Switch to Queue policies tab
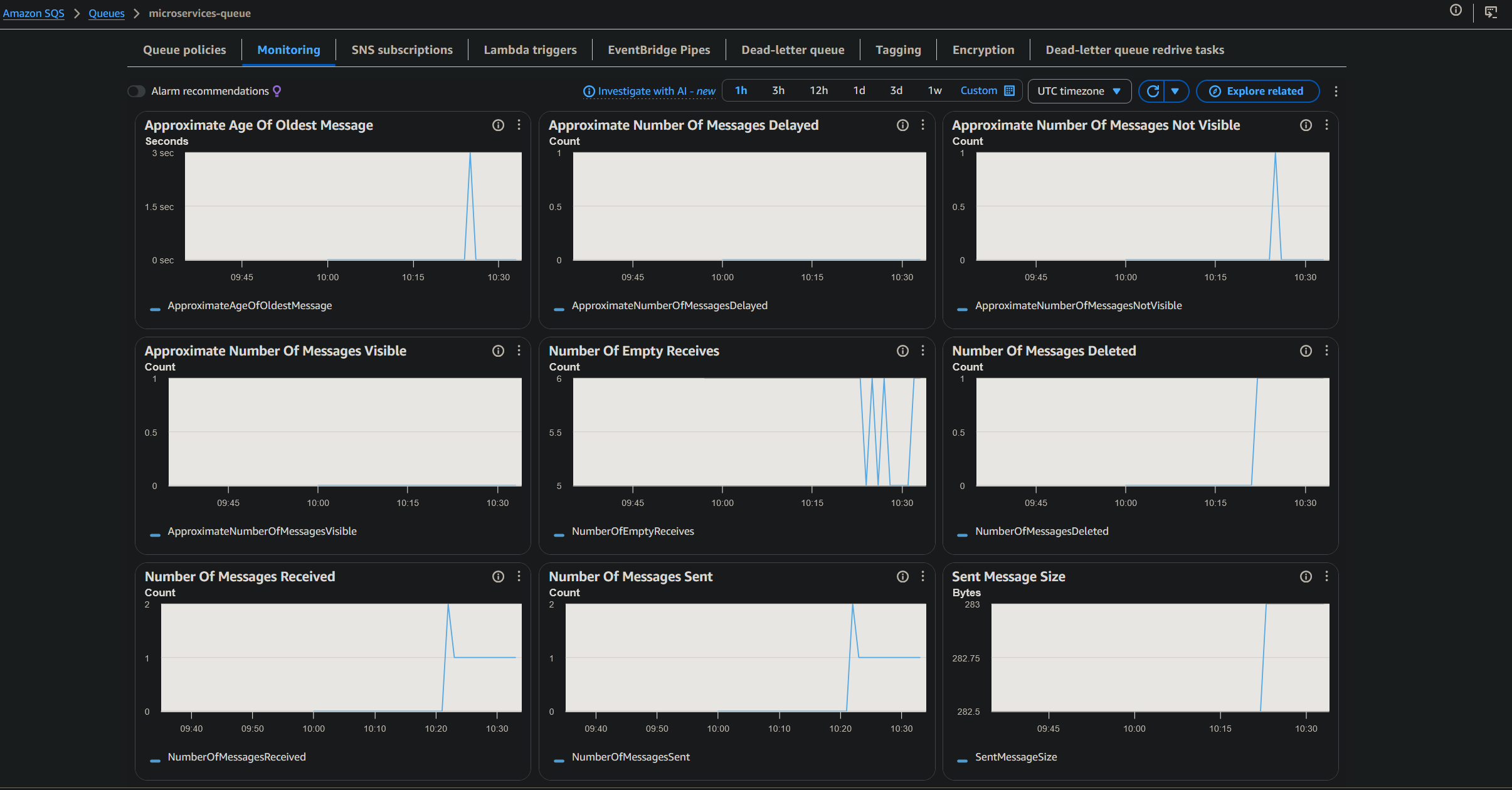 pos(184,50)
